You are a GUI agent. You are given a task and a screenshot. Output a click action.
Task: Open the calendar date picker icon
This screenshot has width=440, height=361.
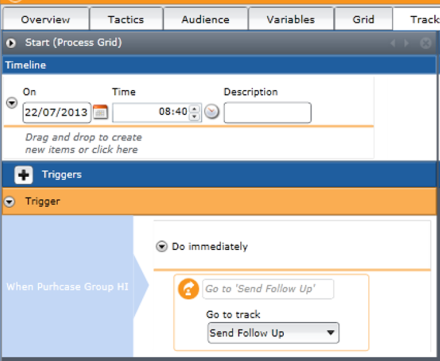(x=100, y=112)
